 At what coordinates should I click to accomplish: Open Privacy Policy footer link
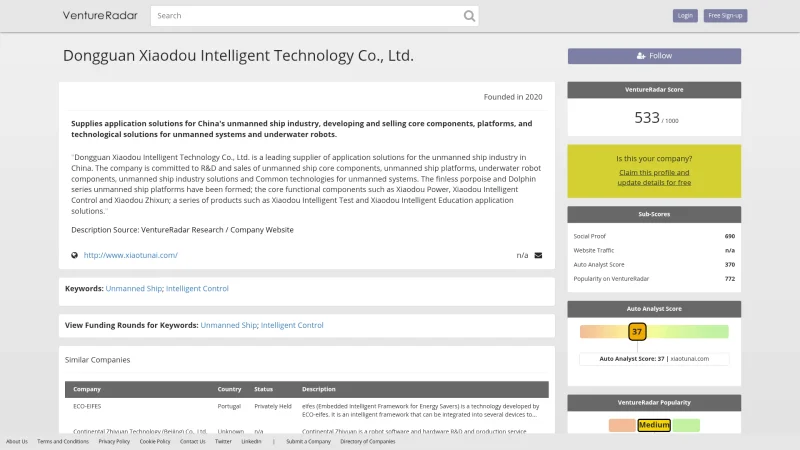(x=114, y=442)
